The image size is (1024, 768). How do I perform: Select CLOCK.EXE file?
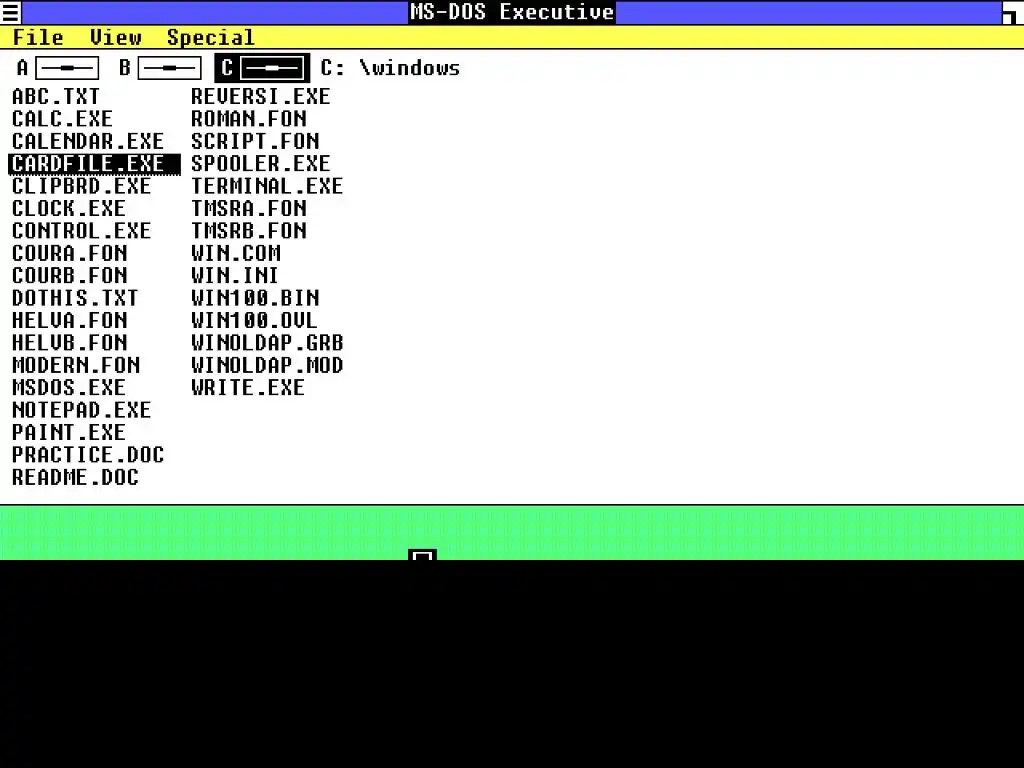tap(69, 208)
